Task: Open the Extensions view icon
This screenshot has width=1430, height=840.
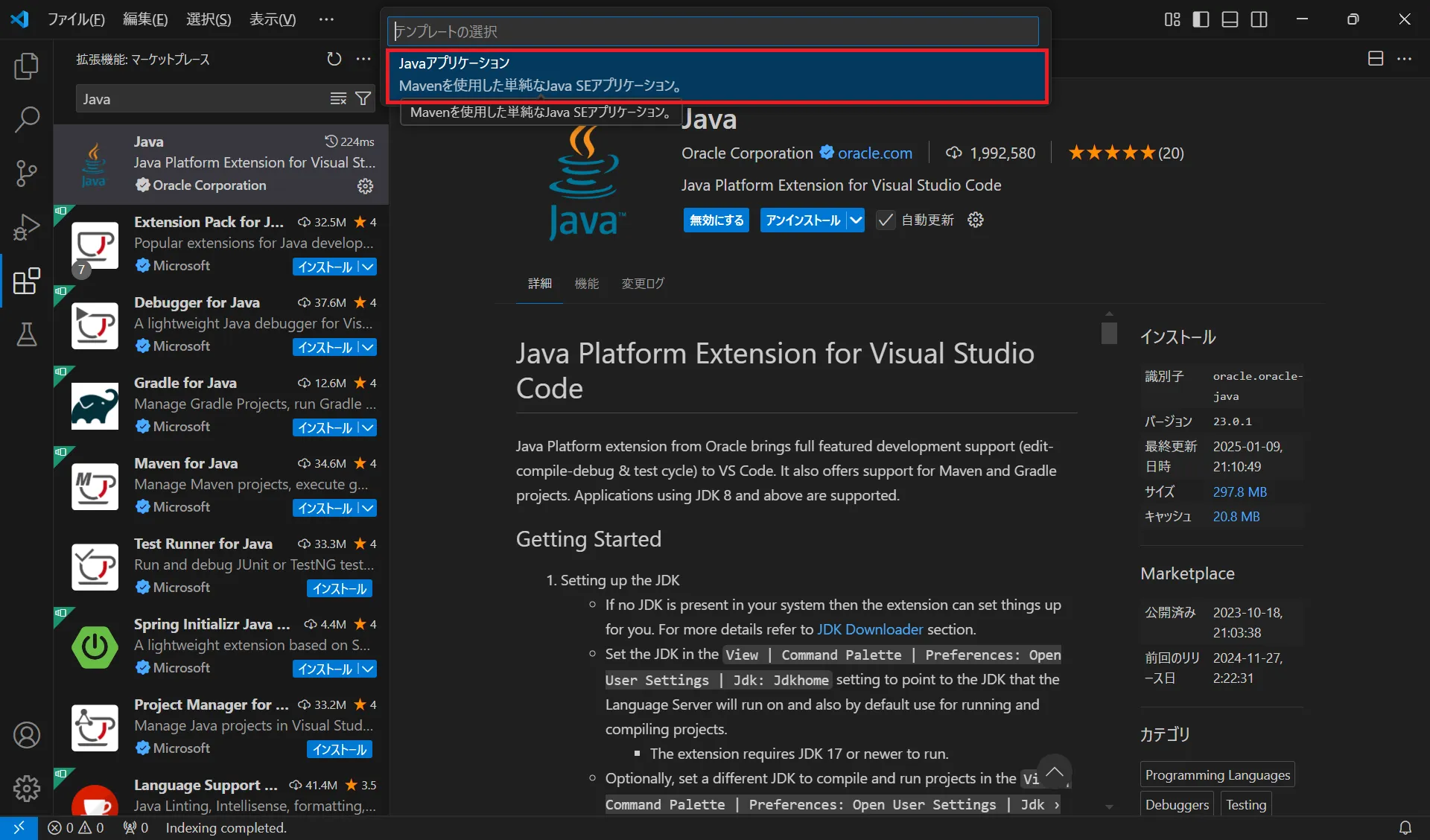Action: [x=27, y=281]
